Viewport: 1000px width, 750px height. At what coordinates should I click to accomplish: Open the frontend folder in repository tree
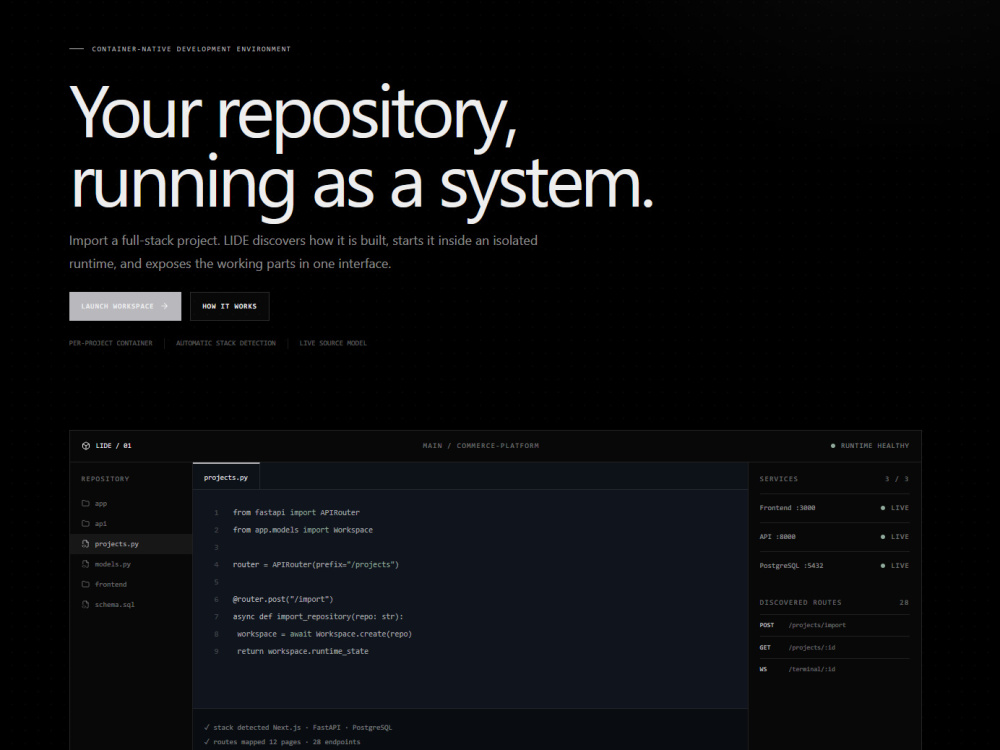pos(131,584)
